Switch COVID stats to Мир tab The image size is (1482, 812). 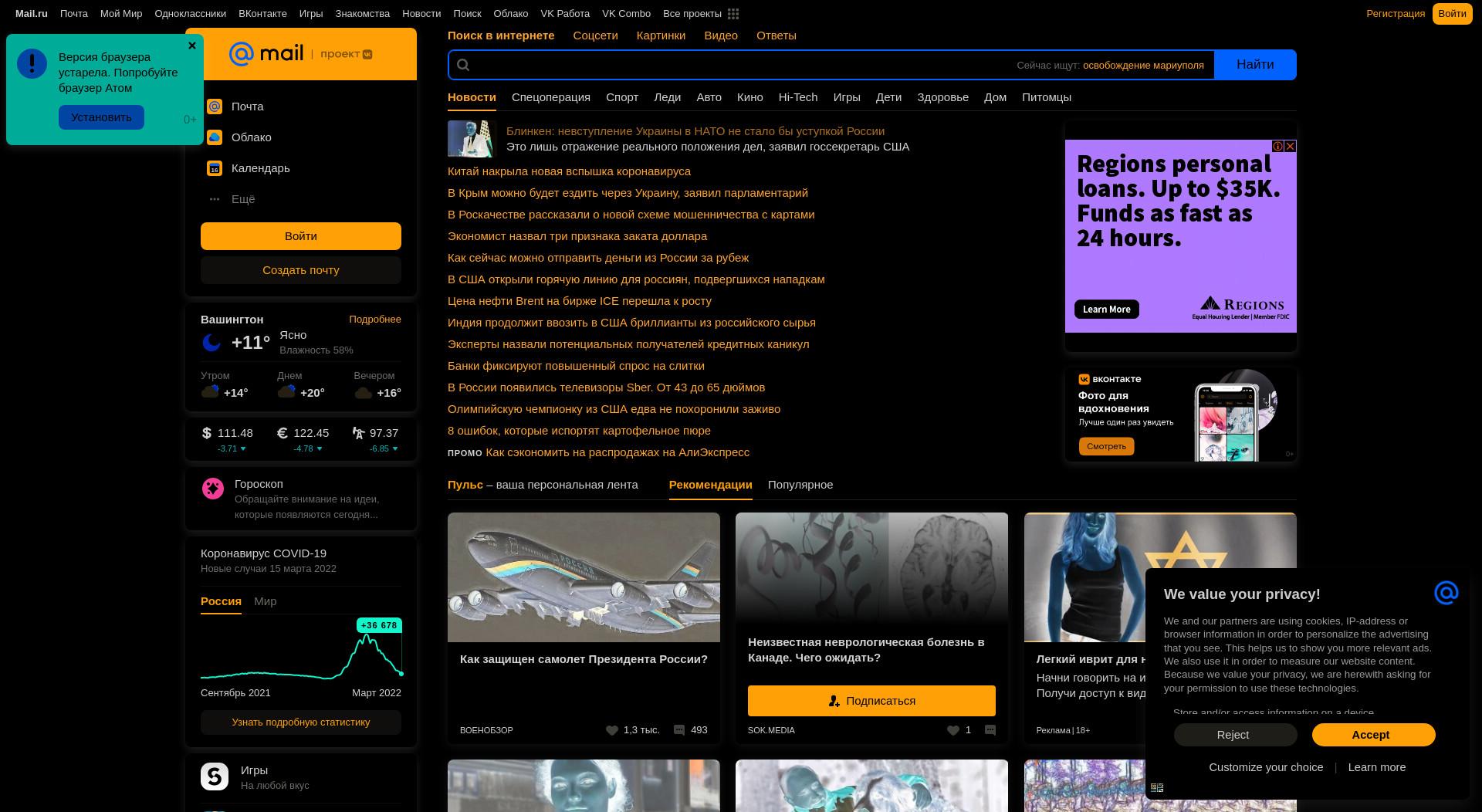266,601
